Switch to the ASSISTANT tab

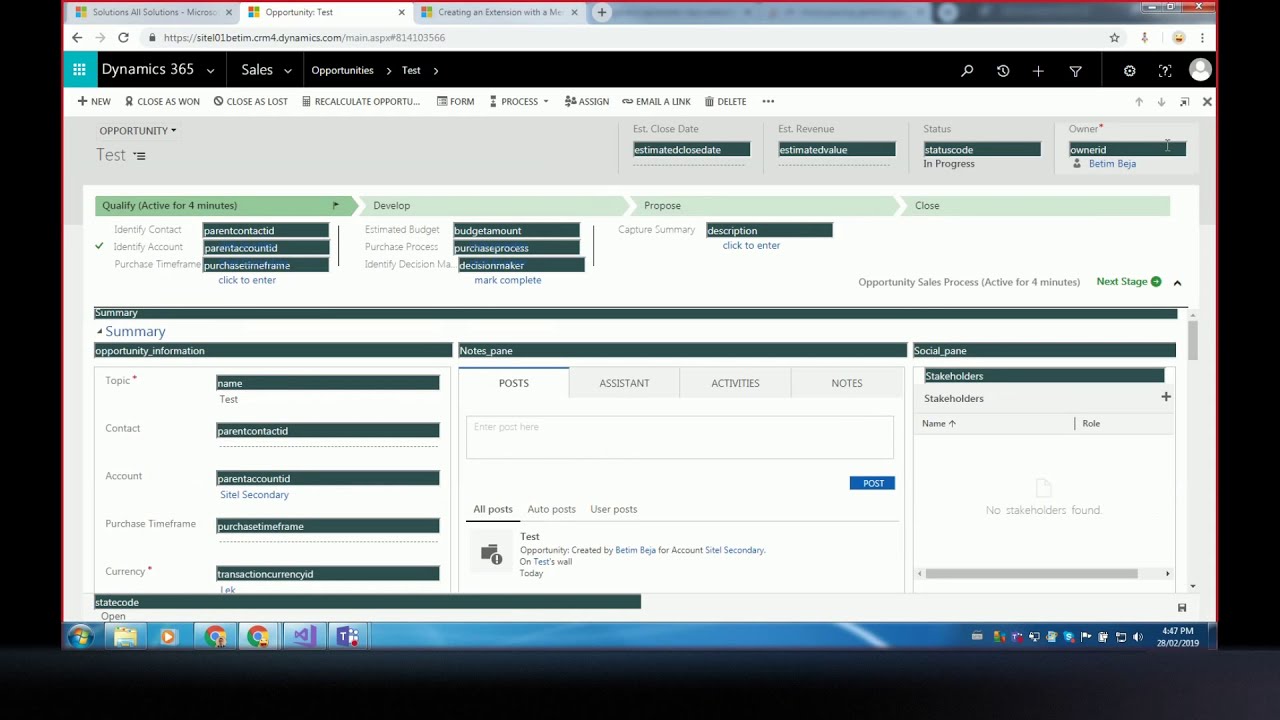point(624,383)
